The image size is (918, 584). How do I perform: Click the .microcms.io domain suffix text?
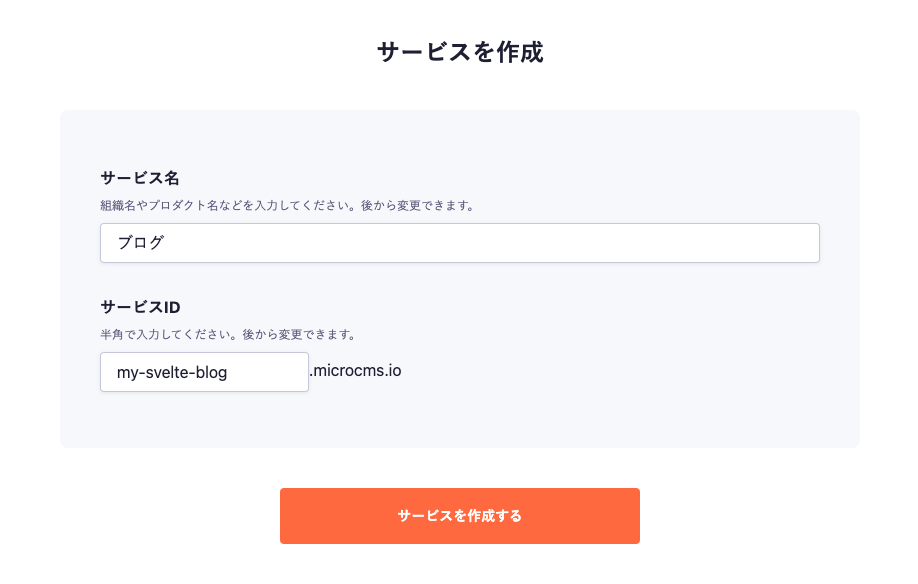point(355,371)
